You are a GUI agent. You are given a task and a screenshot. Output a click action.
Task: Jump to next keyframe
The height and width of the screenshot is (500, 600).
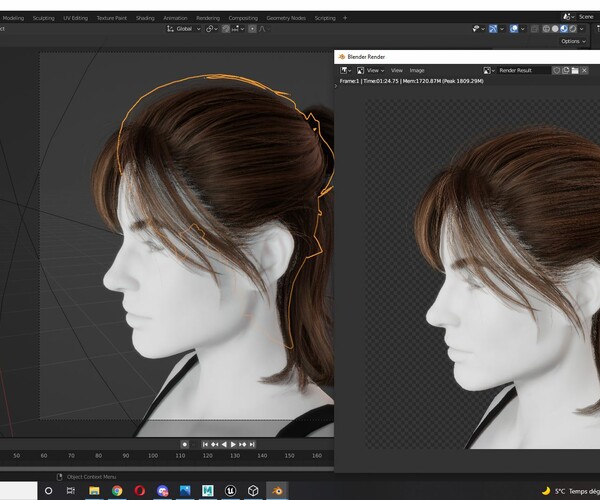(243, 444)
